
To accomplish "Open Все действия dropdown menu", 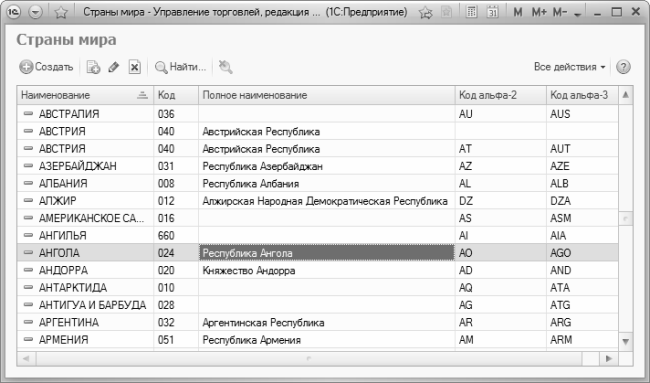I will coord(570,67).
